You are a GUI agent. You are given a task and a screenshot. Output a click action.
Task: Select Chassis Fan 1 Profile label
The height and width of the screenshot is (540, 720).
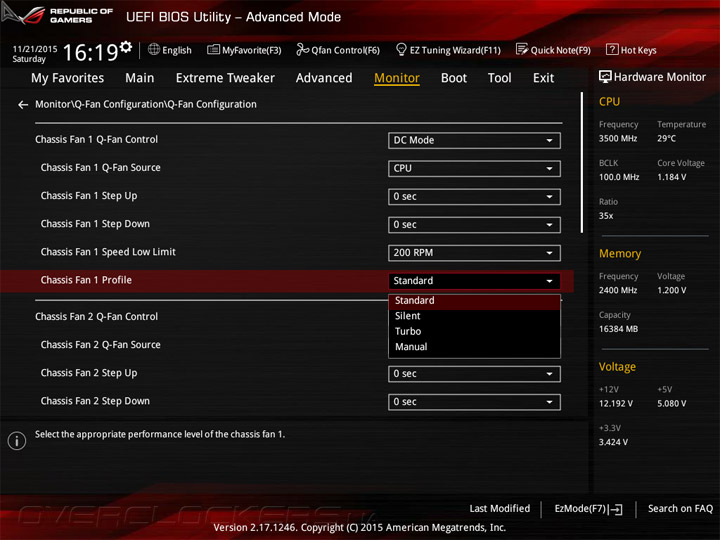tap(86, 280)
